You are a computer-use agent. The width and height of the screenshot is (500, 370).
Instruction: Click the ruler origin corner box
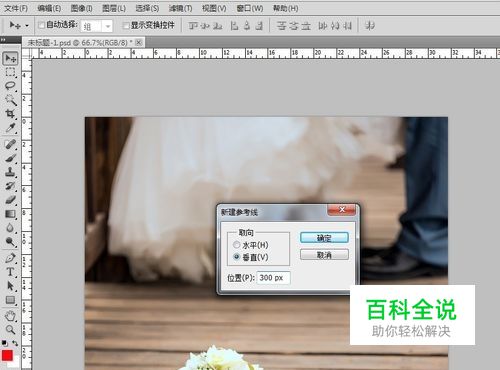26,54
